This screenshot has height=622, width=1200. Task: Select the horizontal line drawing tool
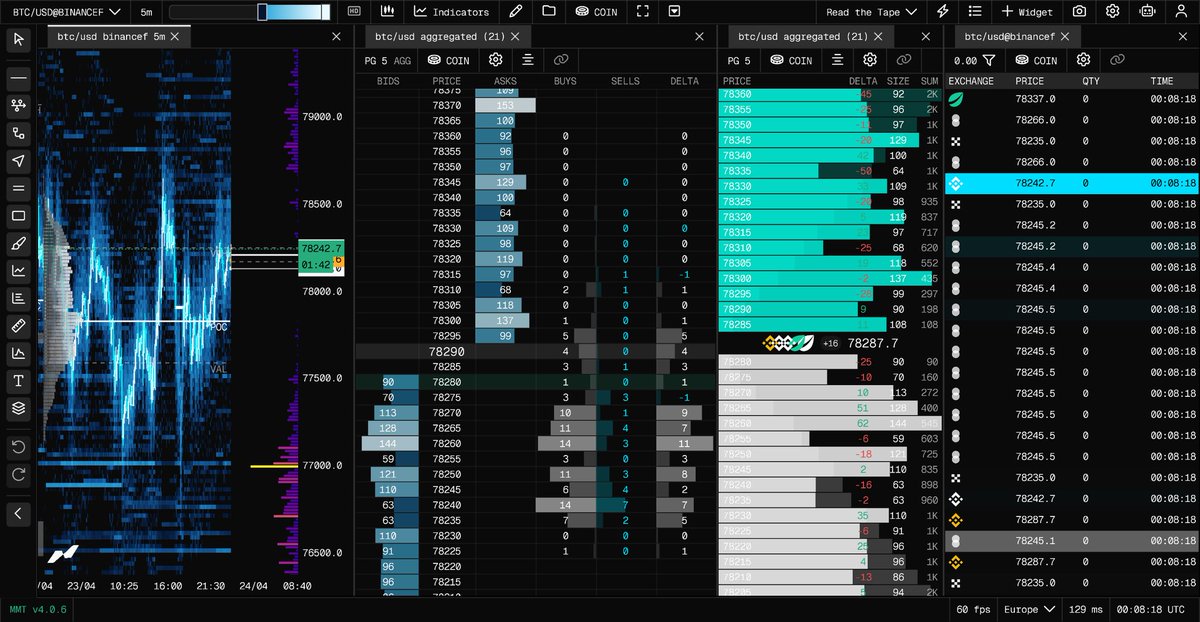pyautogui.click(x=18, y=77)
